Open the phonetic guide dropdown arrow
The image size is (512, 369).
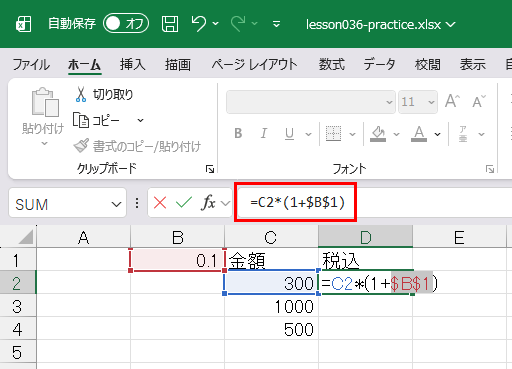481,134
